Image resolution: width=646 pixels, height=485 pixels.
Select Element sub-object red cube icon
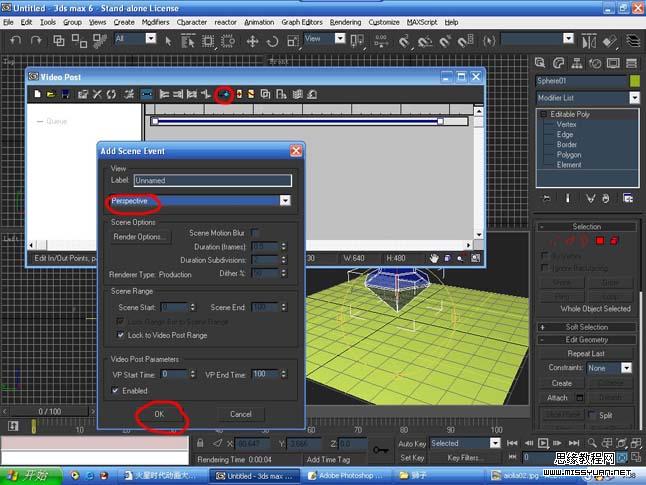pos(614,241)
